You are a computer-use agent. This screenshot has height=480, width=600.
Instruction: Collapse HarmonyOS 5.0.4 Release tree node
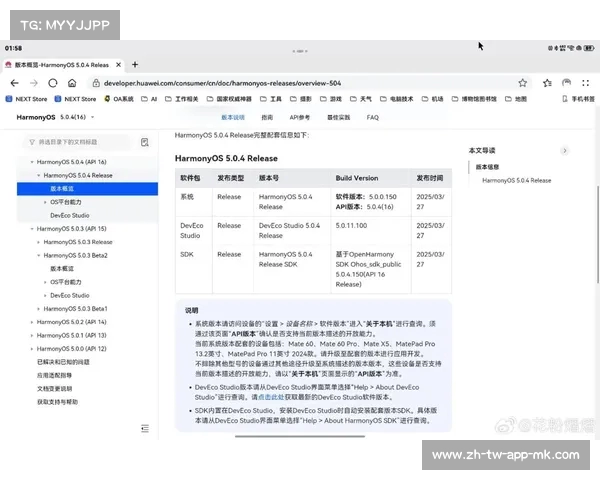39,176
